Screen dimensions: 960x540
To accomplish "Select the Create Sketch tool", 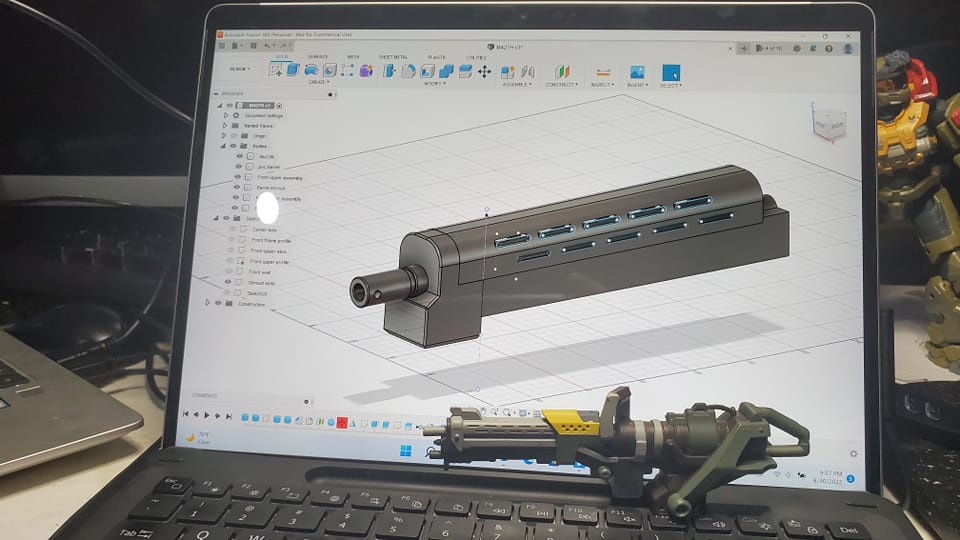I will click(x=276, y=70).
